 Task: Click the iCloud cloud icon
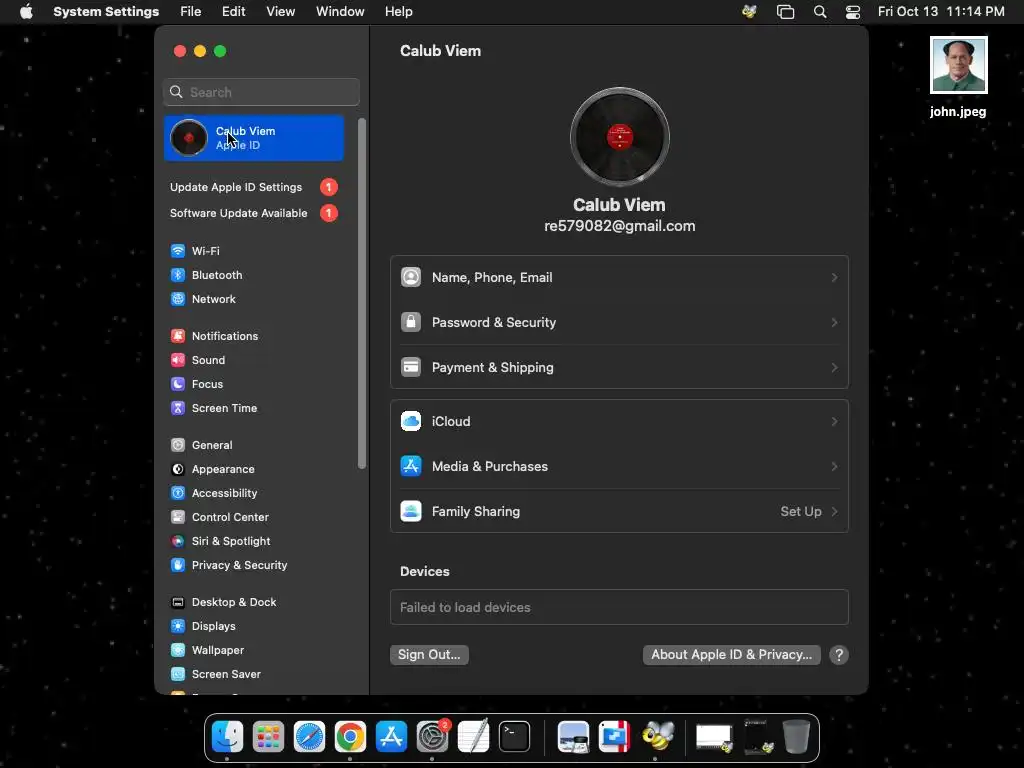[411, 421]
